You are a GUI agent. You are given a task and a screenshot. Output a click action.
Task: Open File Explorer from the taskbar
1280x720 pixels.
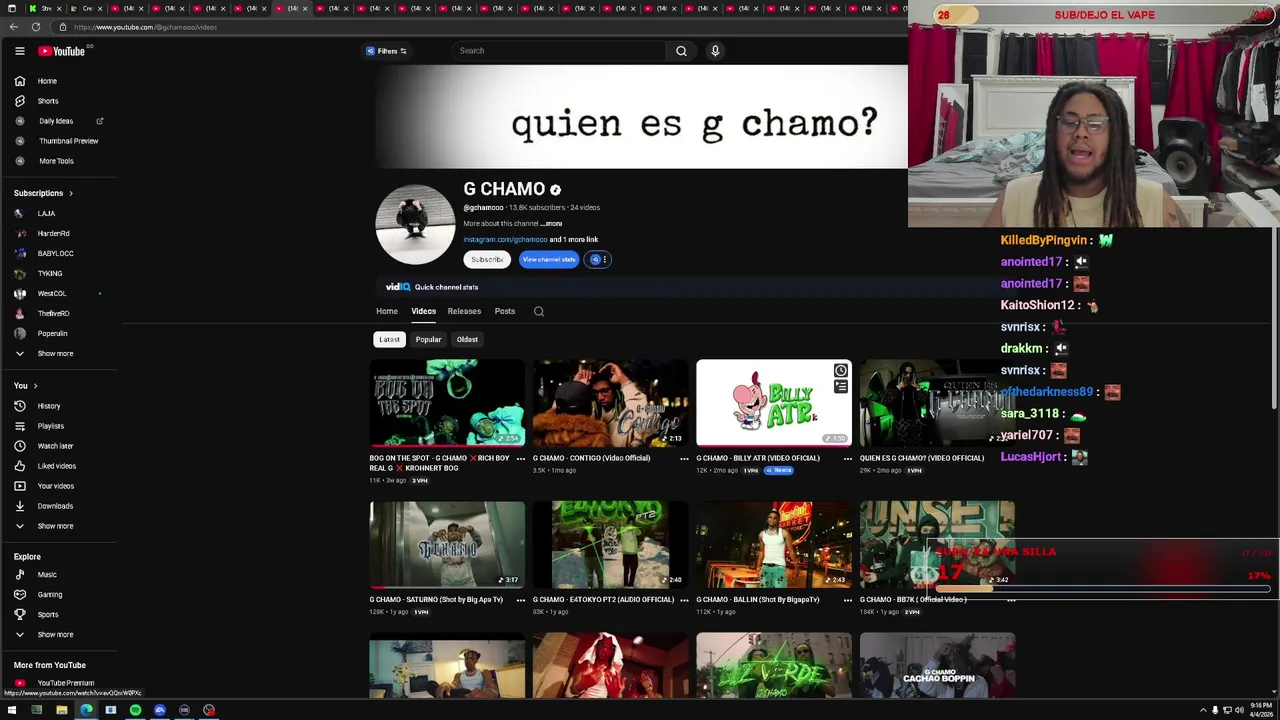[61, 710]
